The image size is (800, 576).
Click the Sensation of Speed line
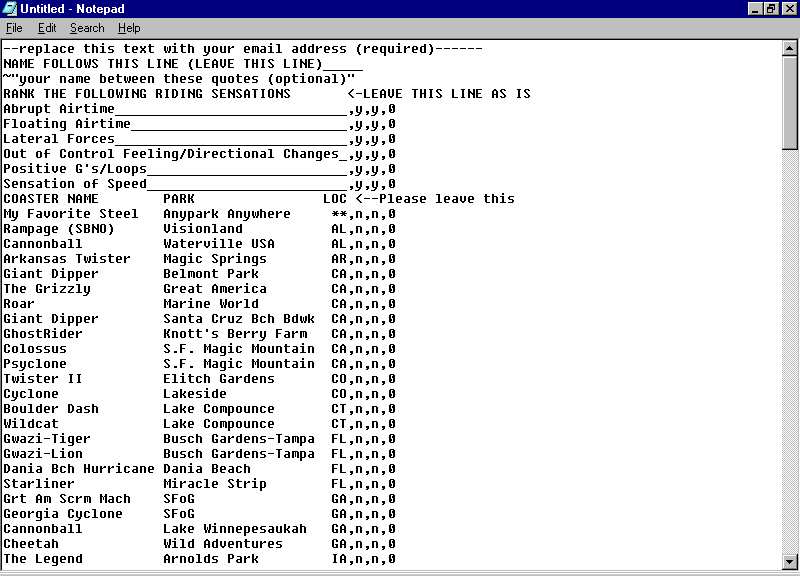[x=74, y=184]
